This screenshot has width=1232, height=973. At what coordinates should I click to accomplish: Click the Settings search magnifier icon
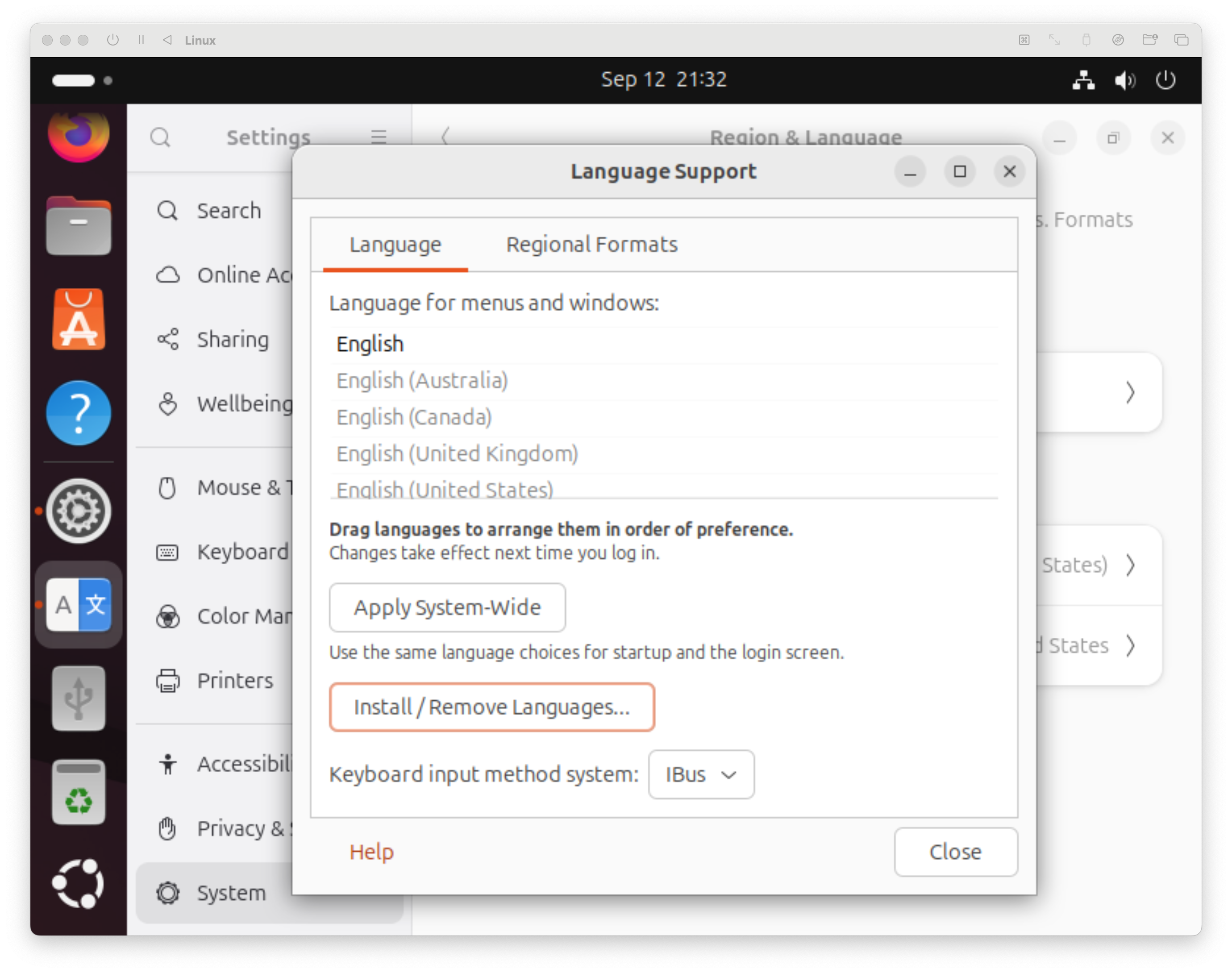click(x=160, y=137)
